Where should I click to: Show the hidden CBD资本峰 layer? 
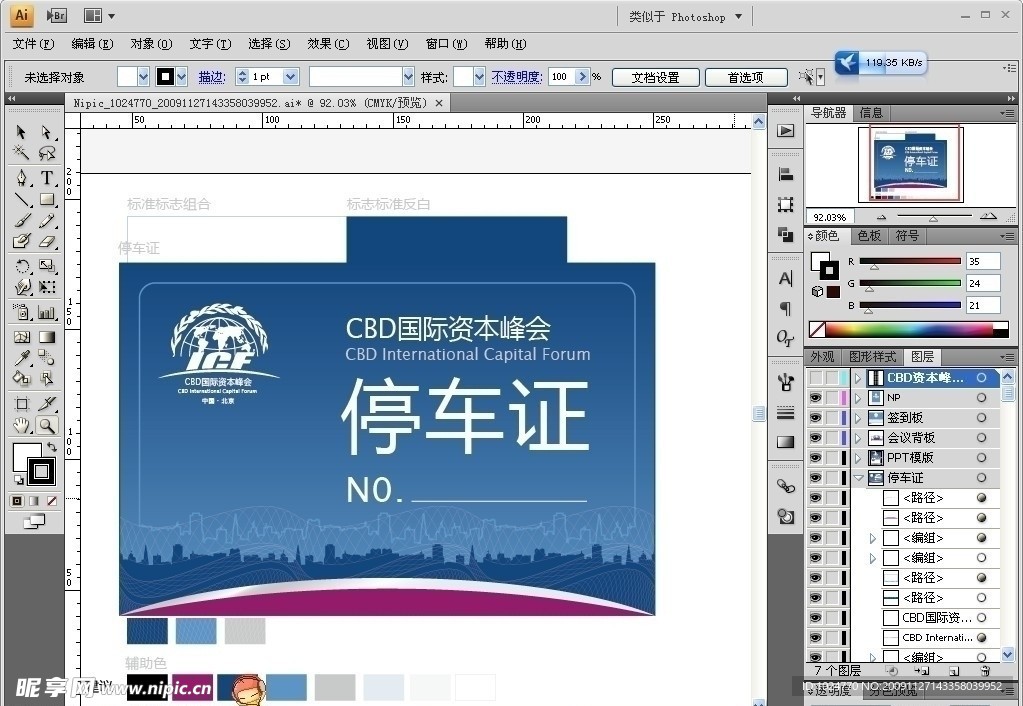pos(815,378)
